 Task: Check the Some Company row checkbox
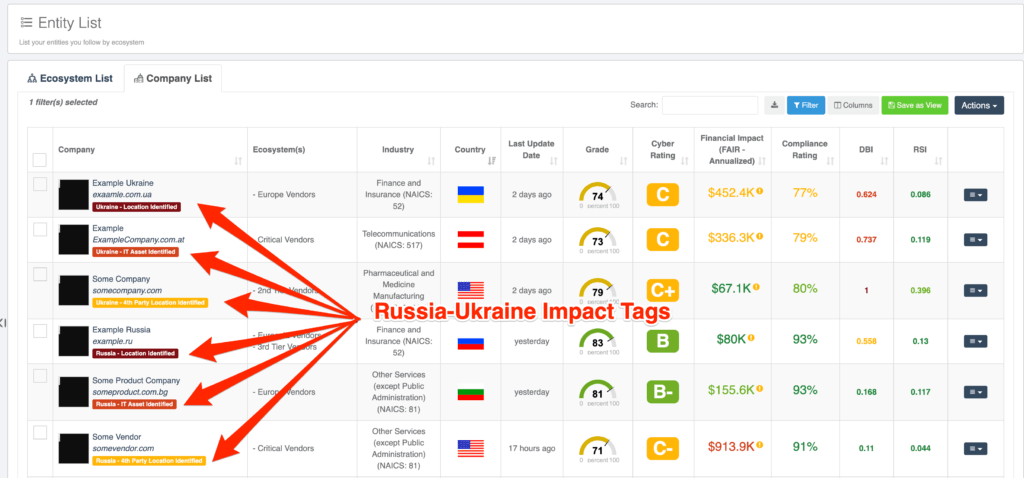click(40, 274)
